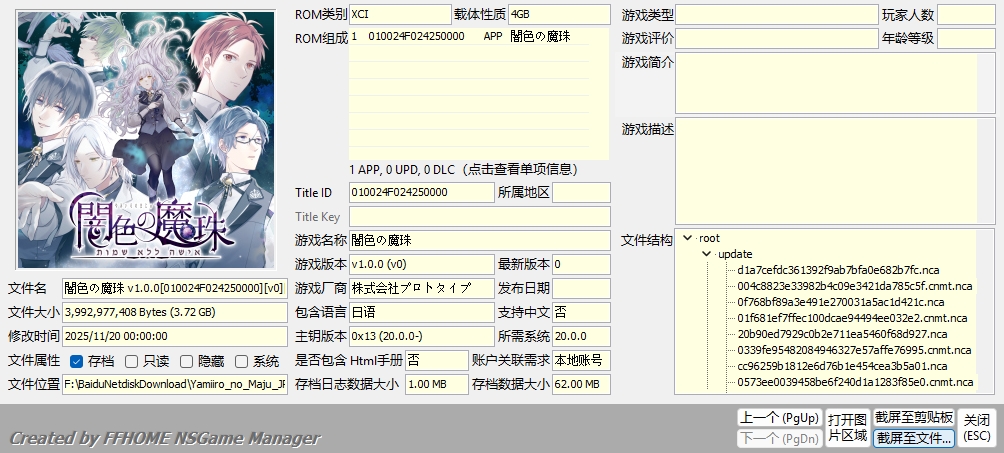Collapse the root node in file structure
This screenshot has width=1004, height=453.
[688, 238]
